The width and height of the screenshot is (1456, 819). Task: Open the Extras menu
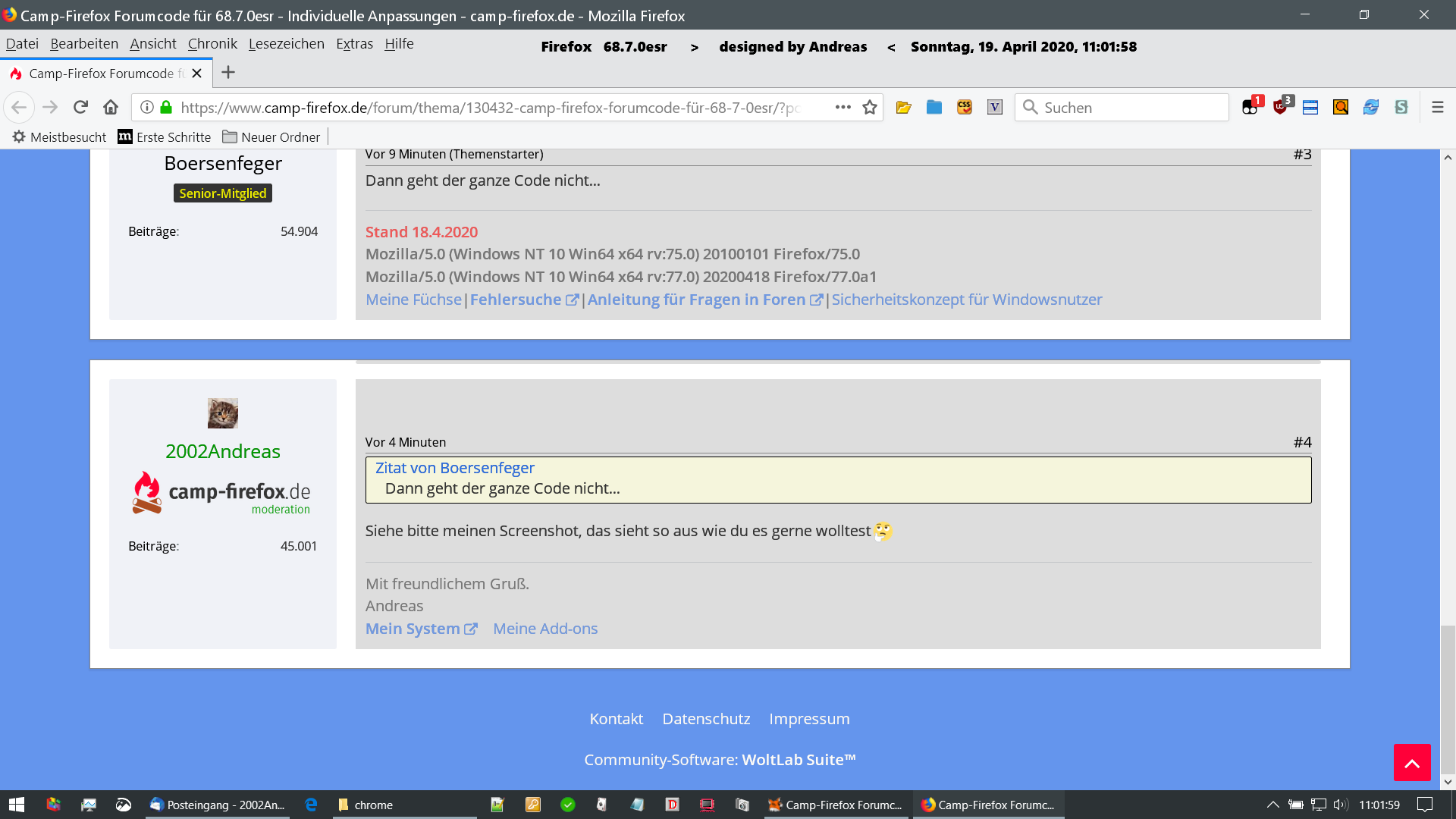354,44
